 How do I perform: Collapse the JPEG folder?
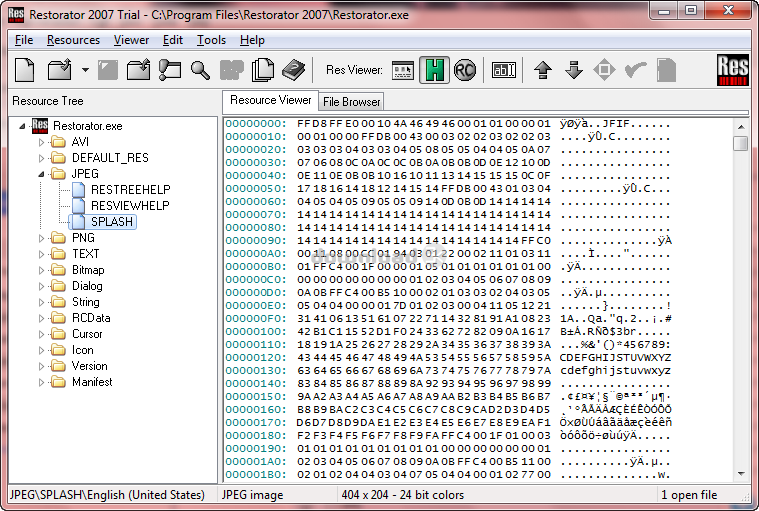click(x=41, y=174)
